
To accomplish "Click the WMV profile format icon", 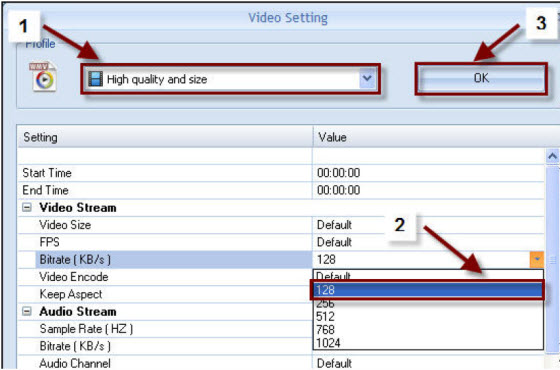I will click(43, 76).
